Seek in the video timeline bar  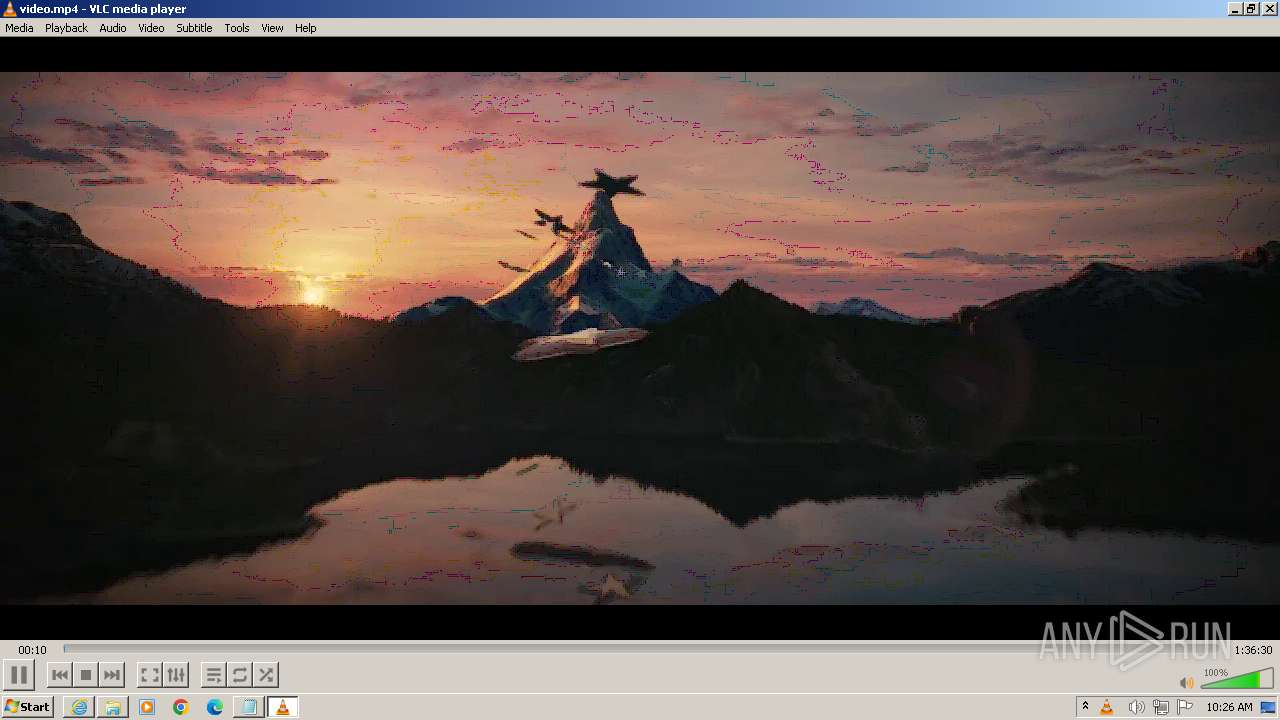point(646,650)
